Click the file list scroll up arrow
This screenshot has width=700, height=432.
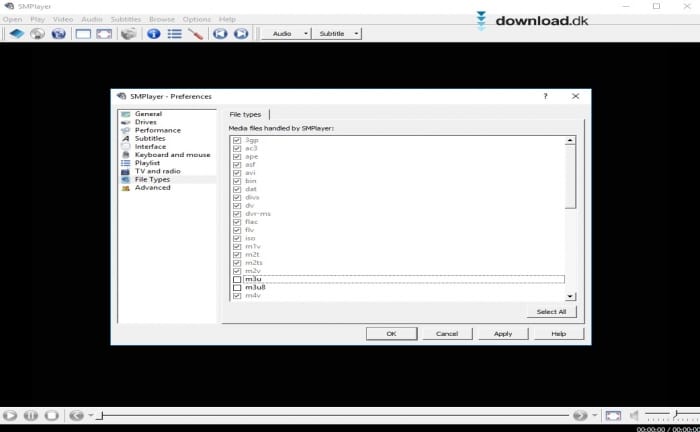tap(570, 140)
